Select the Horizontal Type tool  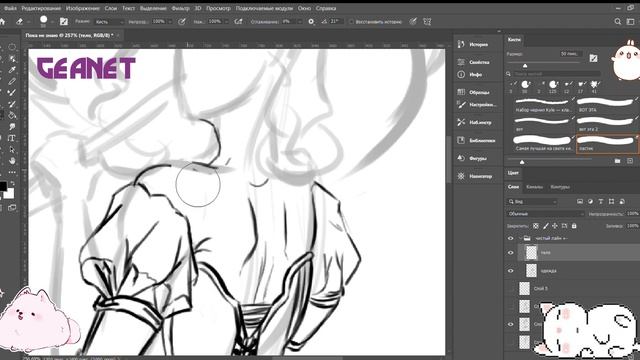tap(12, 138)
